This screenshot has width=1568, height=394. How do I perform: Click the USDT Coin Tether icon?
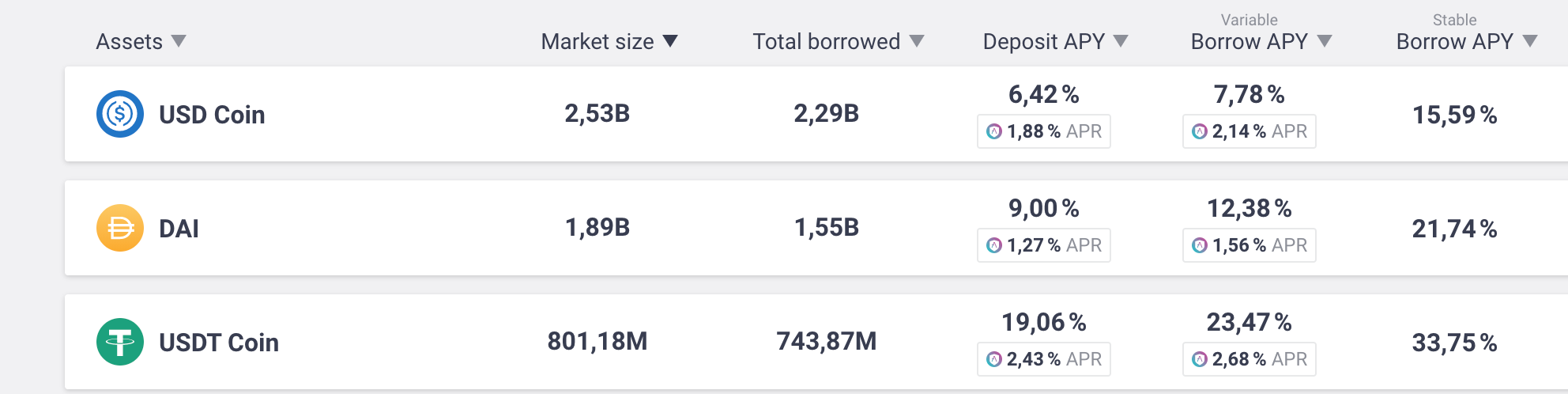[x=120, y=342]
